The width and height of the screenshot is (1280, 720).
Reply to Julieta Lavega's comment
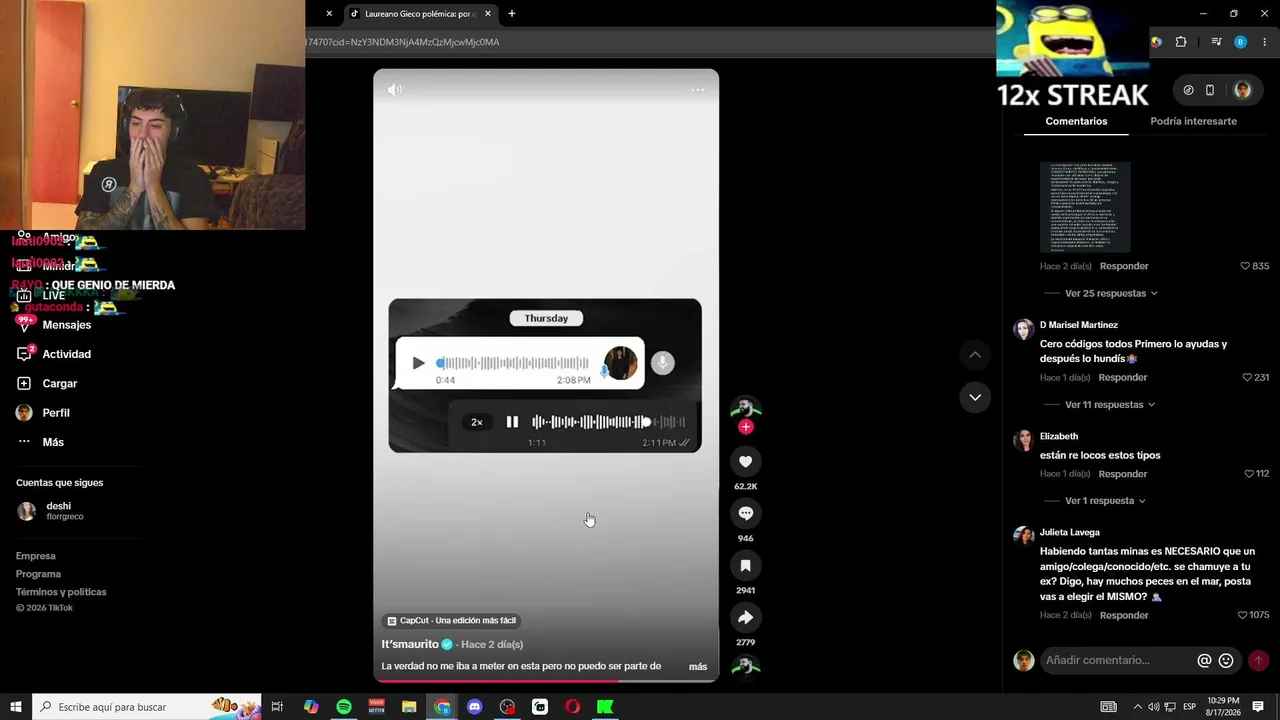pos(1124,615)
